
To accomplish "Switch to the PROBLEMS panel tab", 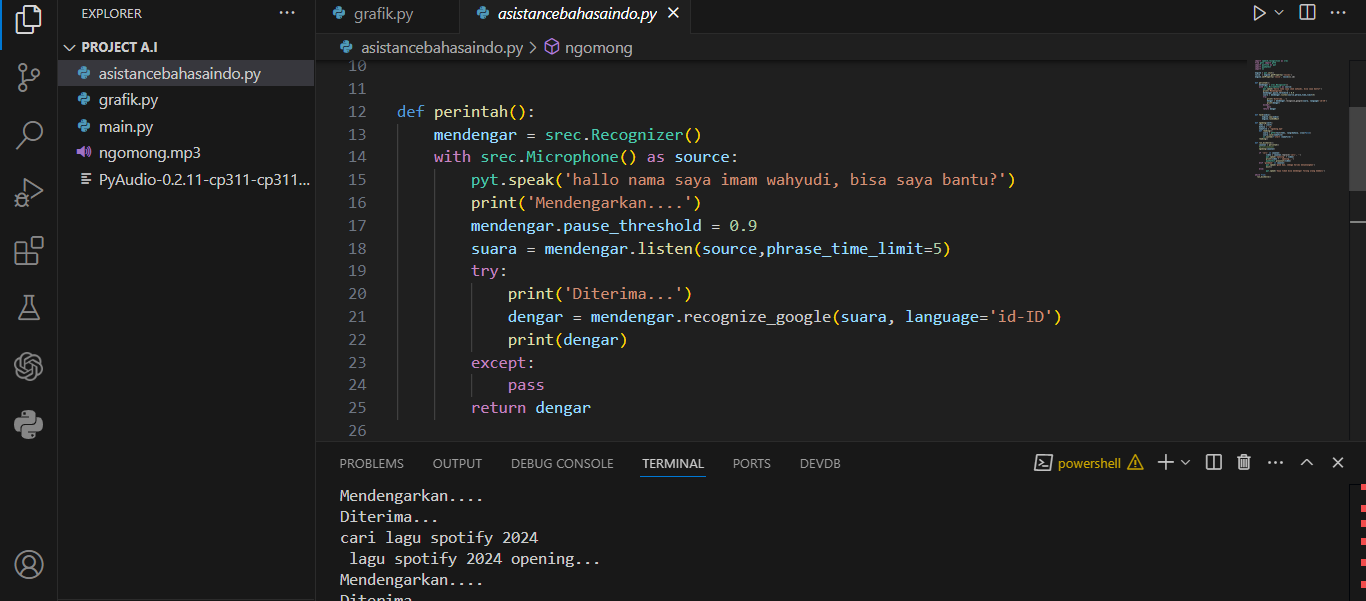I will [371, 464].
